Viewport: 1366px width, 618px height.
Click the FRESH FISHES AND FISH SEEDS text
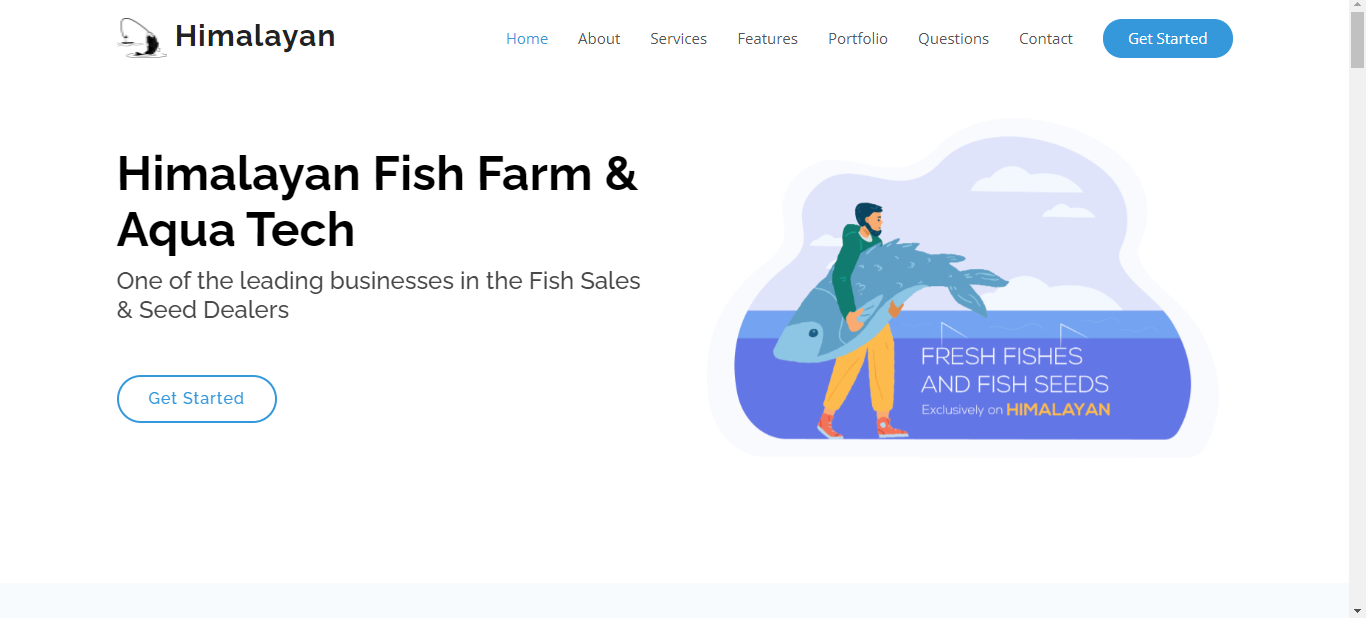tap(1014, 370)
